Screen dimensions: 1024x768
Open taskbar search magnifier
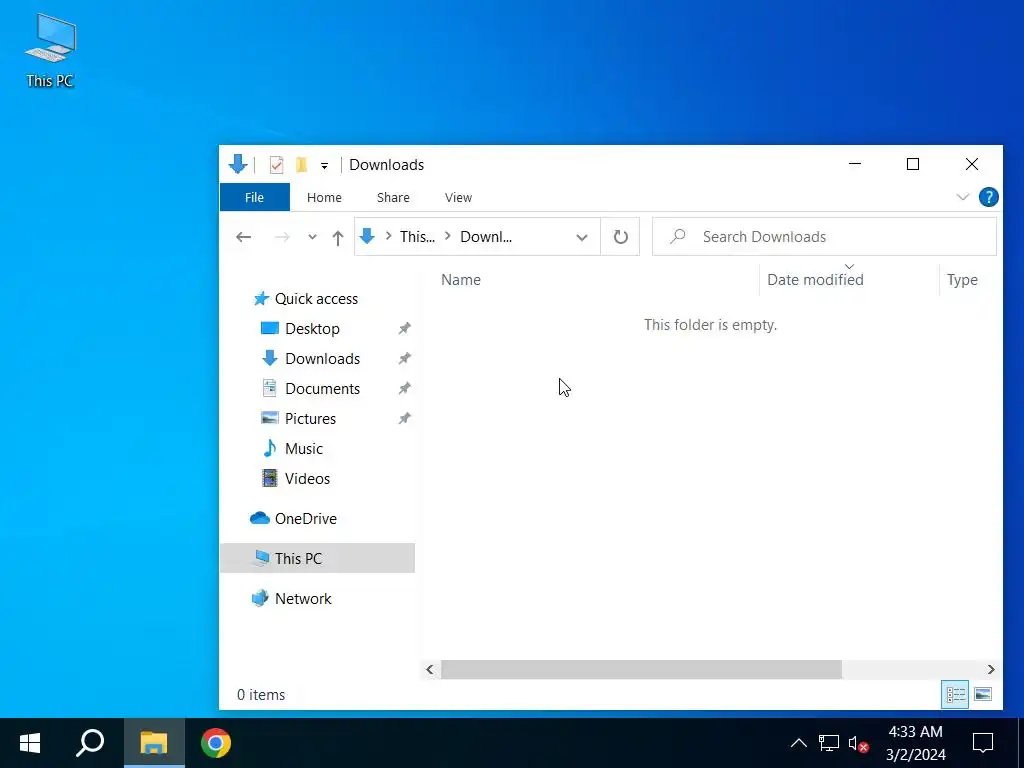click(x=90, y=743)
